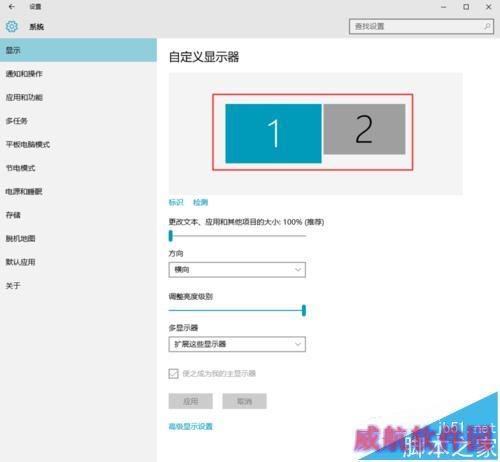Click the 标识 identify link

(x=176, y=202)
